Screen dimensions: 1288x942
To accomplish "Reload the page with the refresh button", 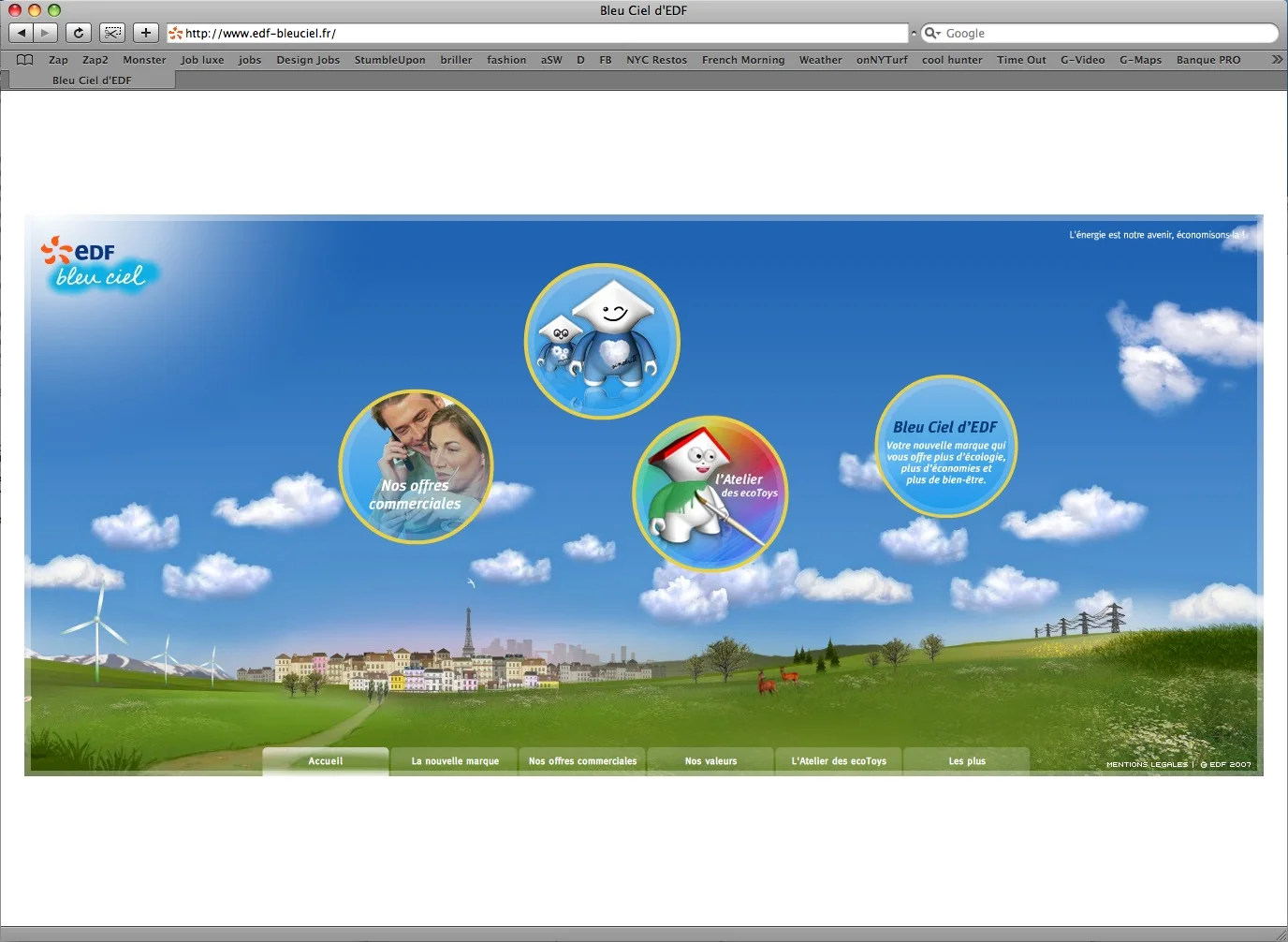I will 79,33.
